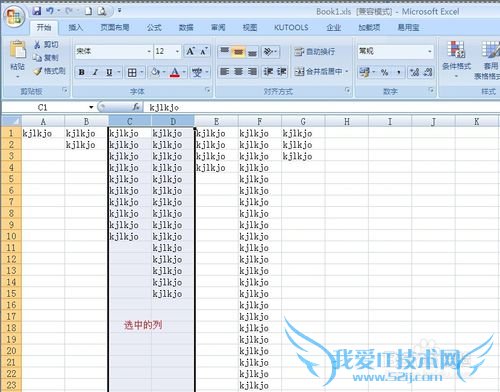
Task: Toggle bold formatting
Action: (82, 72)
